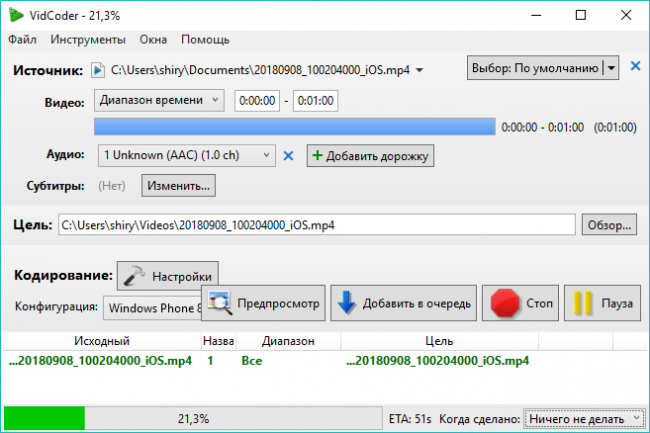Open Инструменты menu
The height and width of the screenshot is (433, 650).
click(x=88, y=40)
